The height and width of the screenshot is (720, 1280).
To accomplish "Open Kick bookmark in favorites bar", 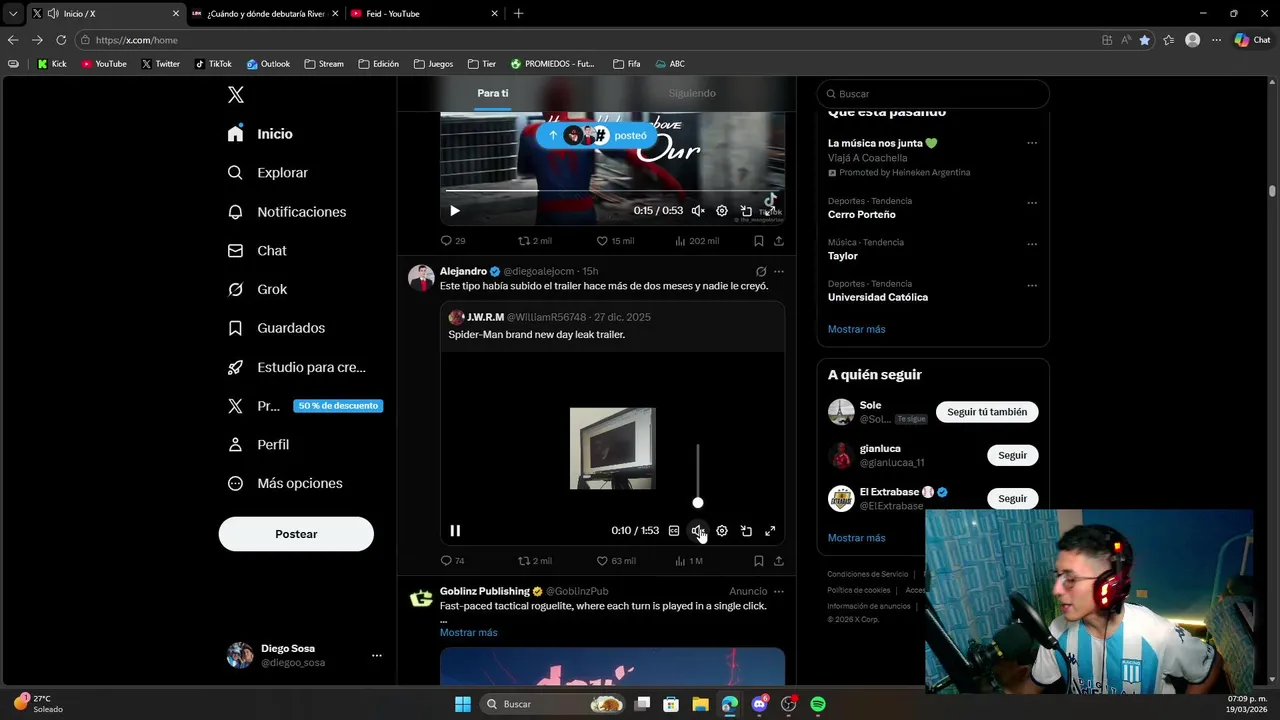I will [x=52, y=64].
